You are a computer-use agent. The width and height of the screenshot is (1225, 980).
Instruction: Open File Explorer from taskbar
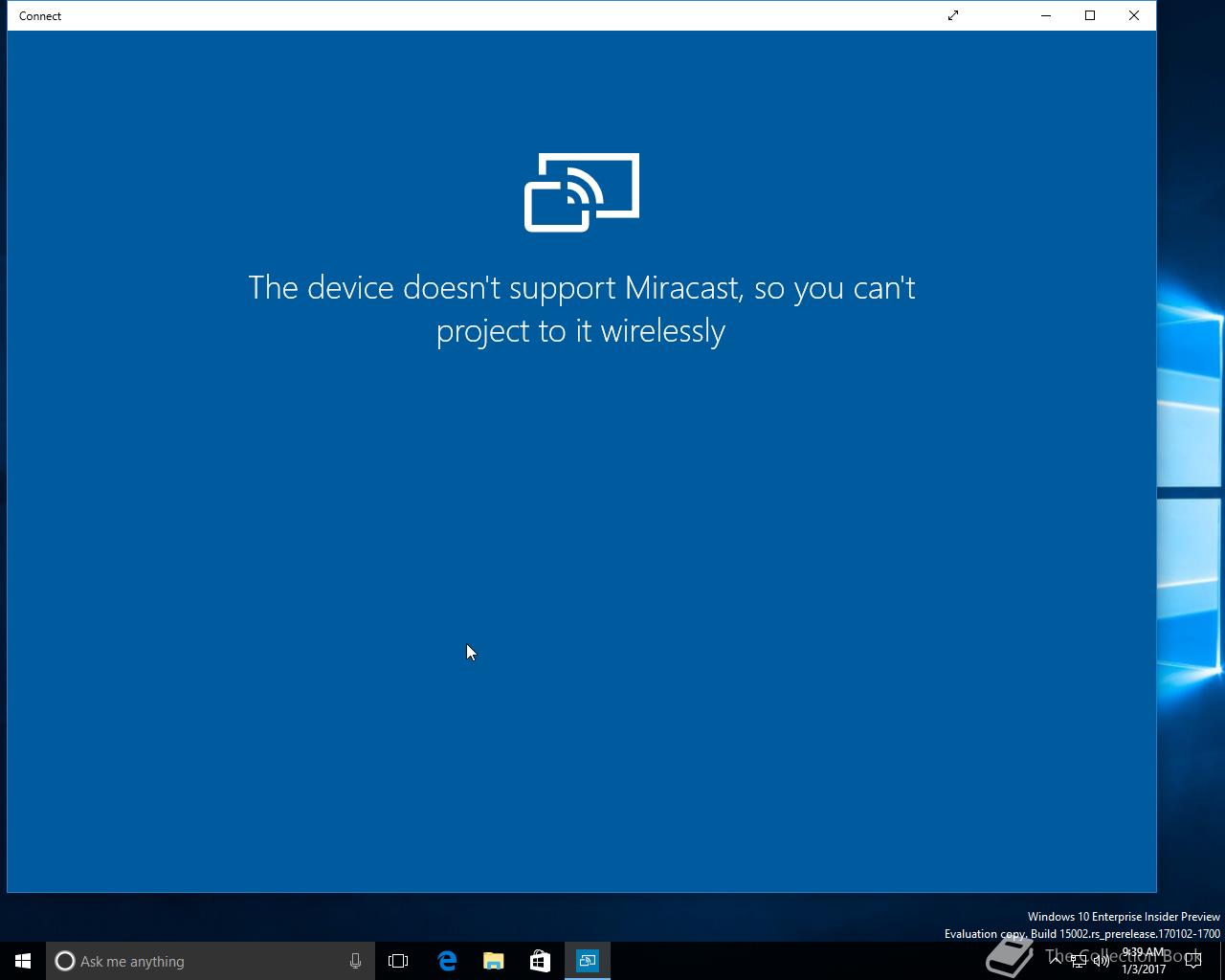tap(494, 961)
